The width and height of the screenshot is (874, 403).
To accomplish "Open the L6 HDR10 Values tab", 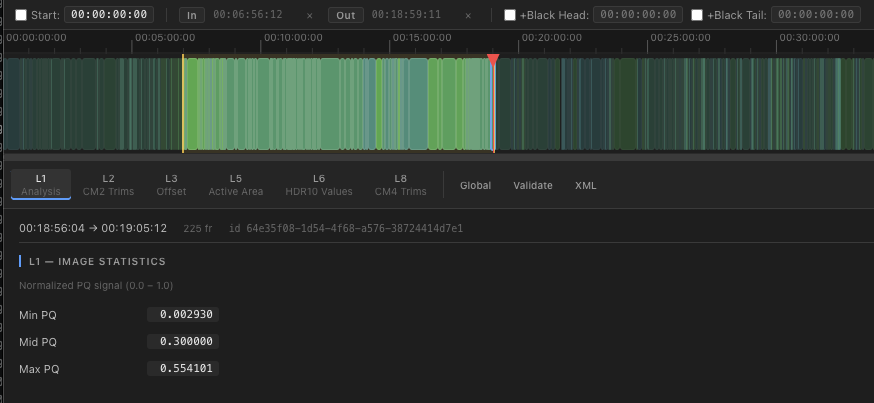I will 319,184.
